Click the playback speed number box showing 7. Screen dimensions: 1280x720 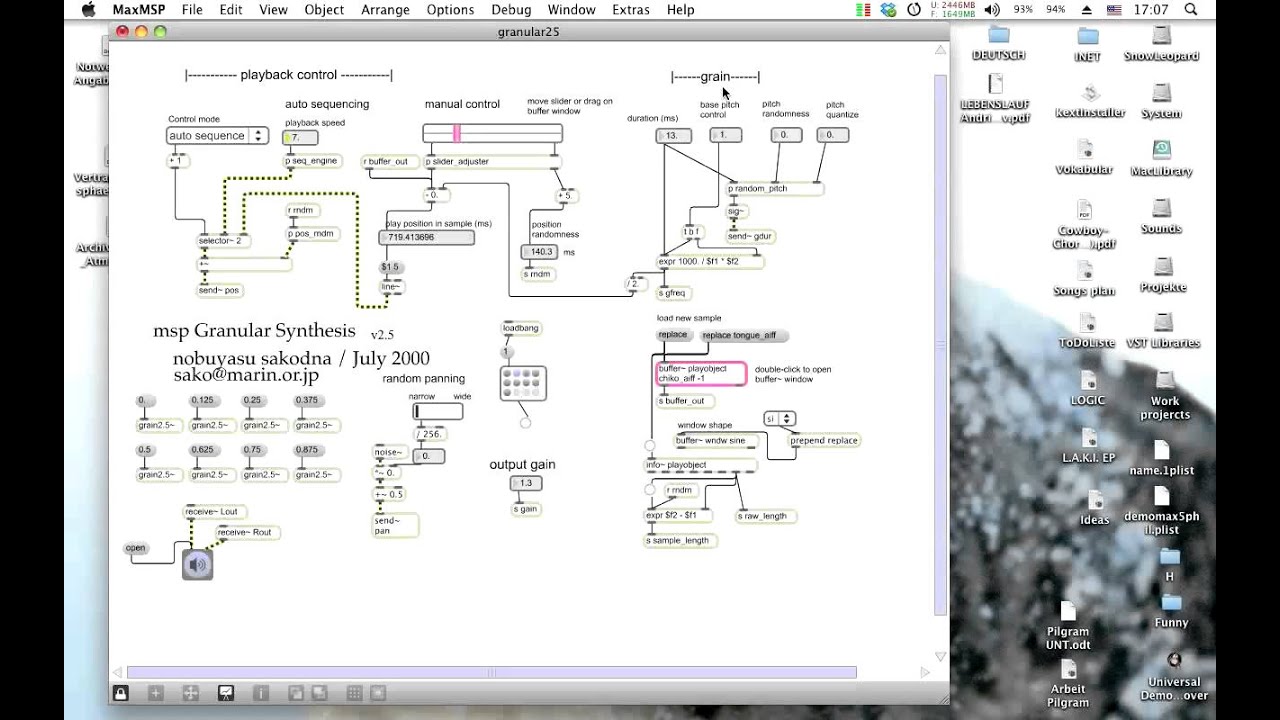tap(301, 137)
